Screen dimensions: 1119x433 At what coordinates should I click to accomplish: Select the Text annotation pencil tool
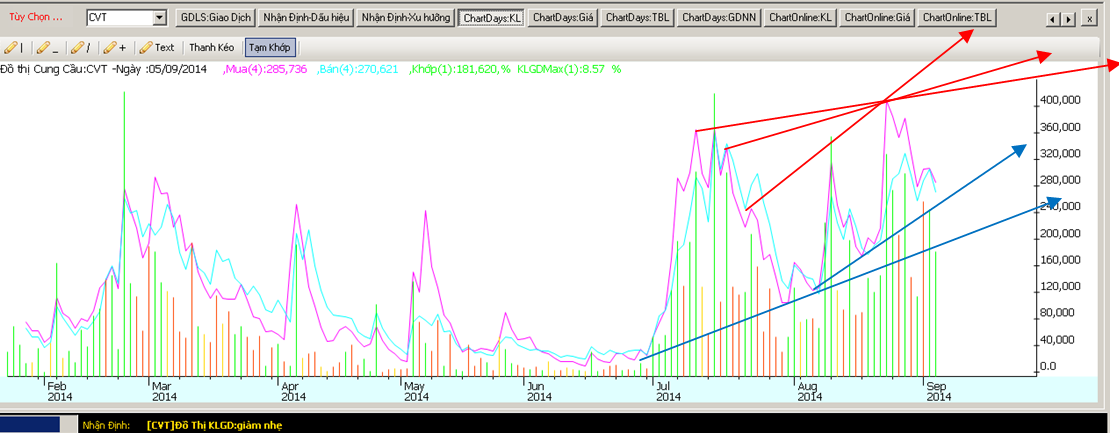point(157,48)
